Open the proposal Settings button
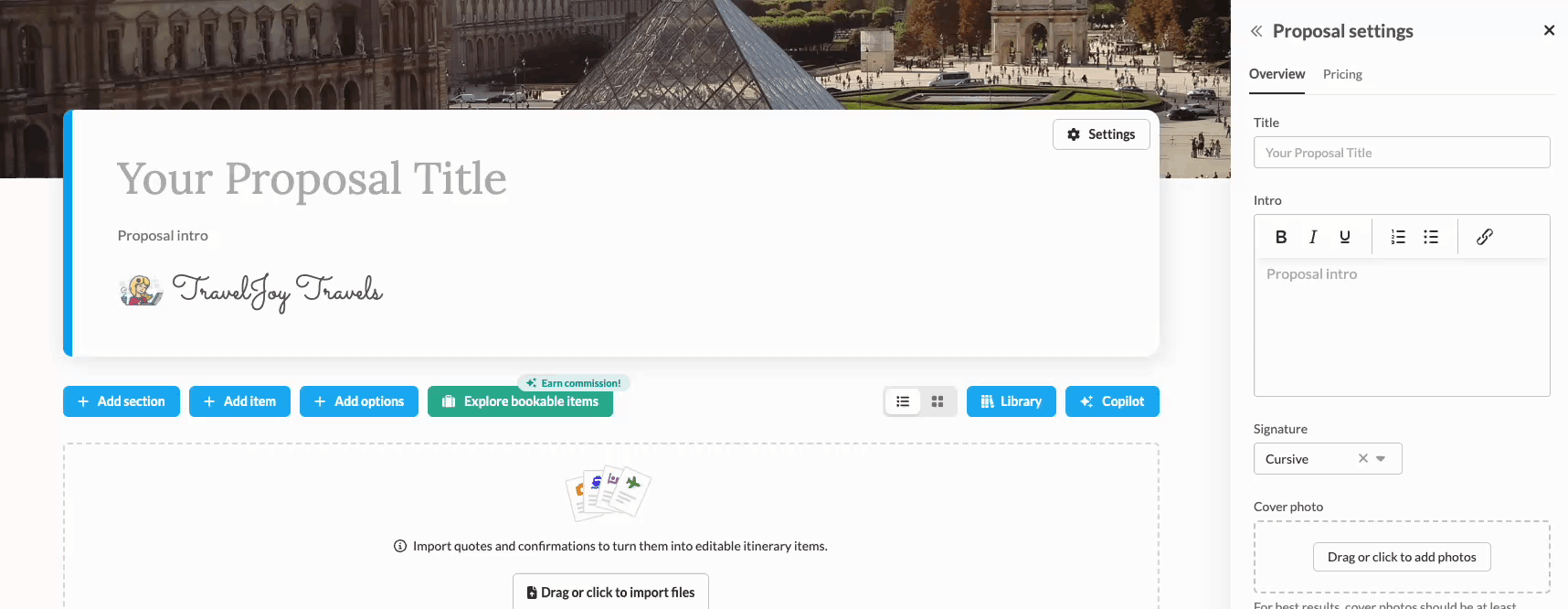 pyautogui.click(x=1101, y=134)
